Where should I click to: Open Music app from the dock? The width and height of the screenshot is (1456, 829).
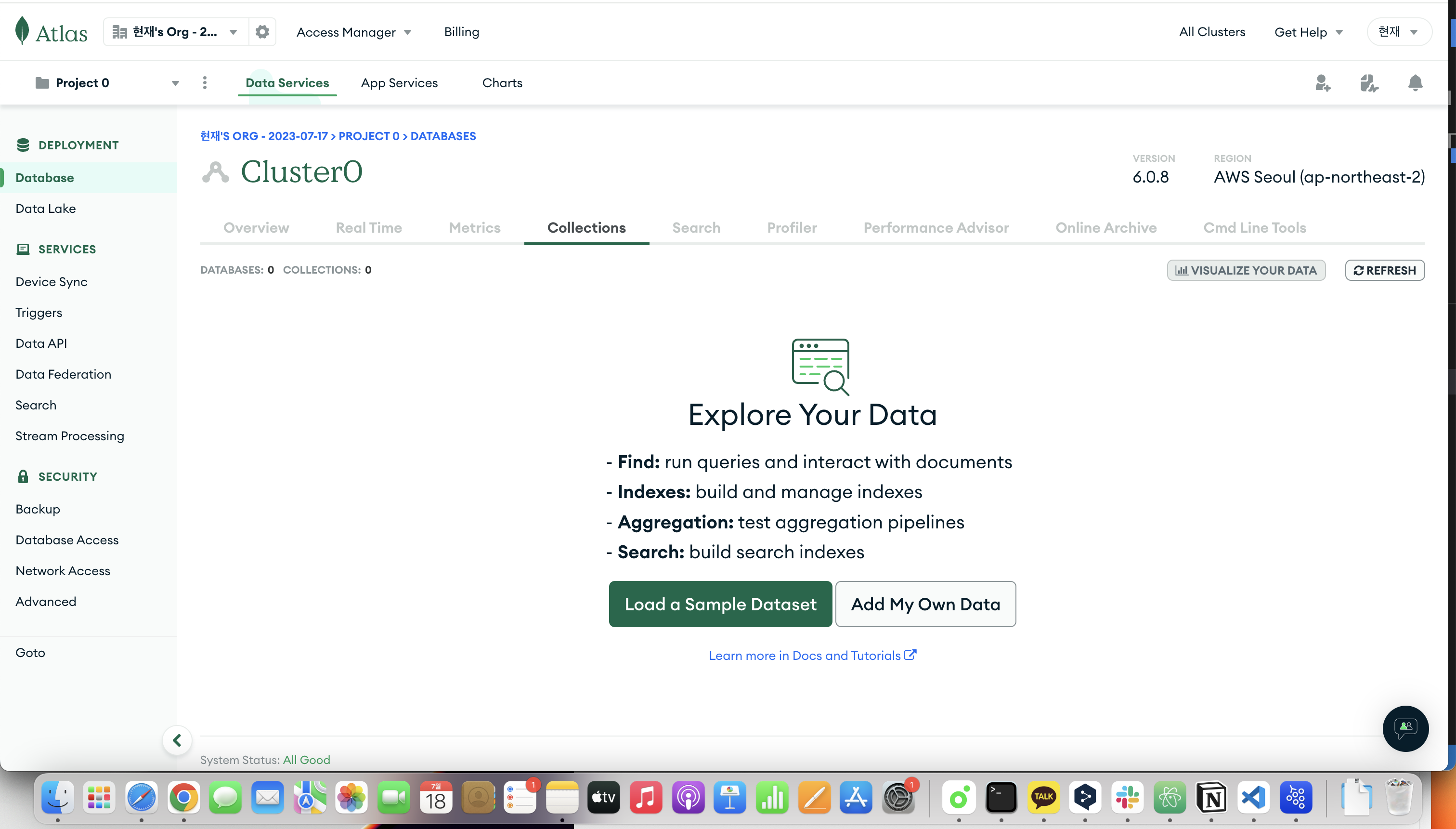646,797
